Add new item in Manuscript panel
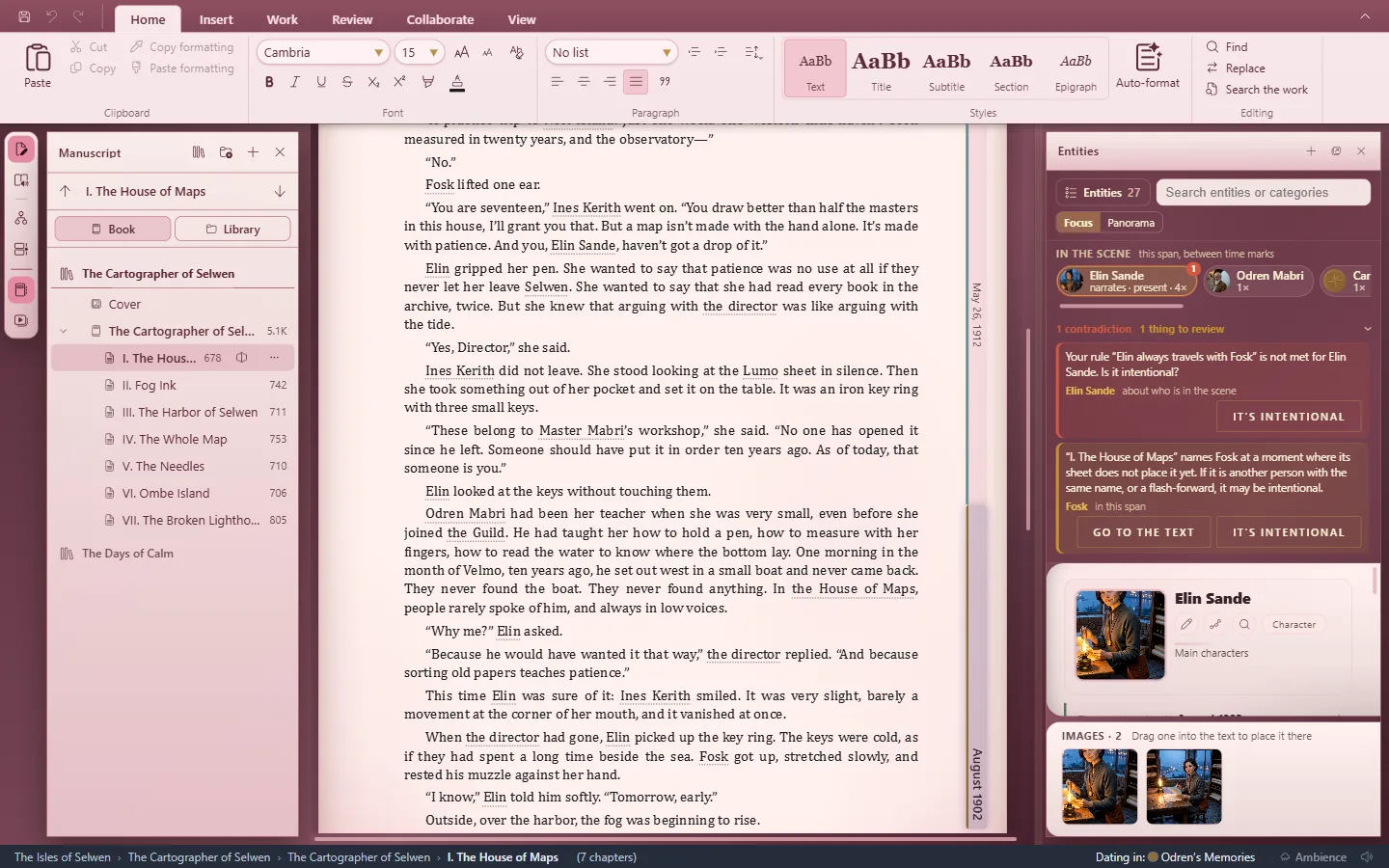The height and width of the screenshot is (868, 1389). point(253,152)
